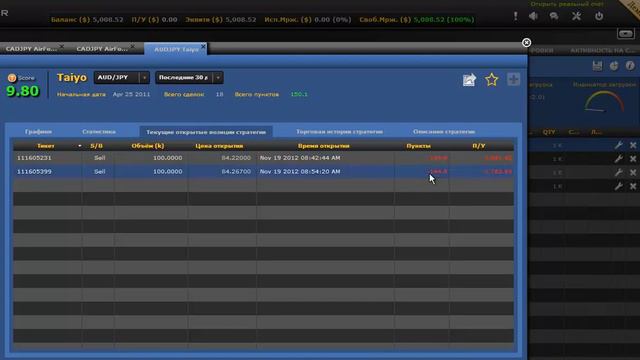Click the QTY column header in the background table
Viewport: 640px width, 360px height.
point(549,132)
